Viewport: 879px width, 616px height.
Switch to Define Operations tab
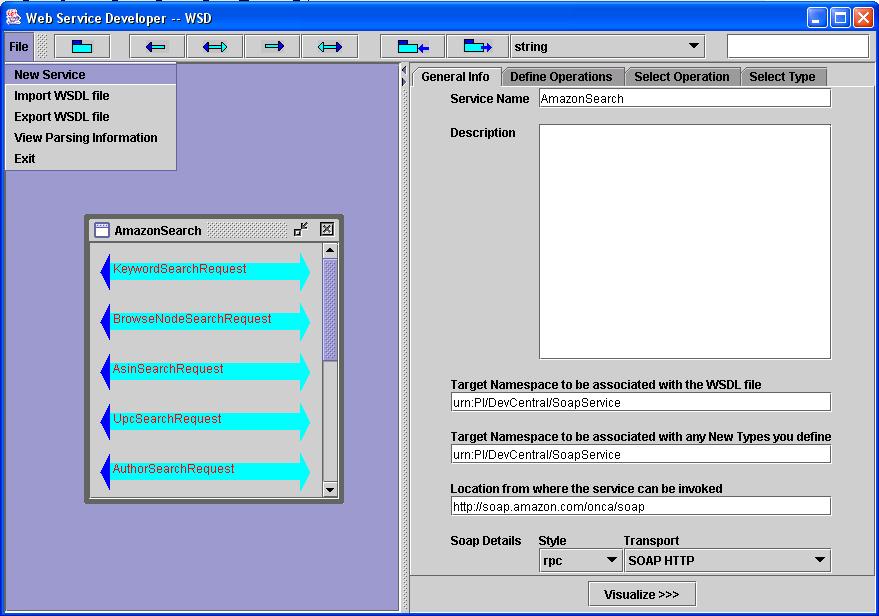click(561, 77)
